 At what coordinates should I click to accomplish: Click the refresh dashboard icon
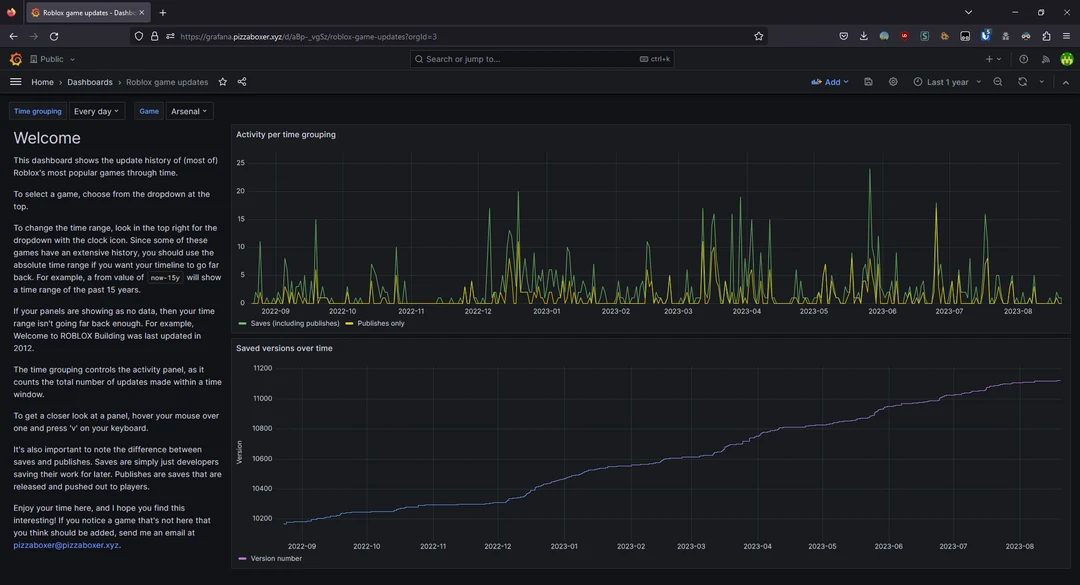pos(1022,82)
